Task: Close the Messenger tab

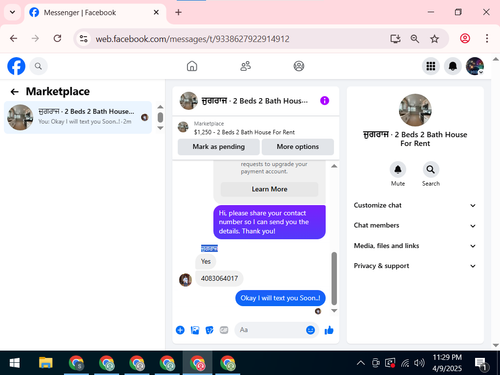Action: [156, 13]
